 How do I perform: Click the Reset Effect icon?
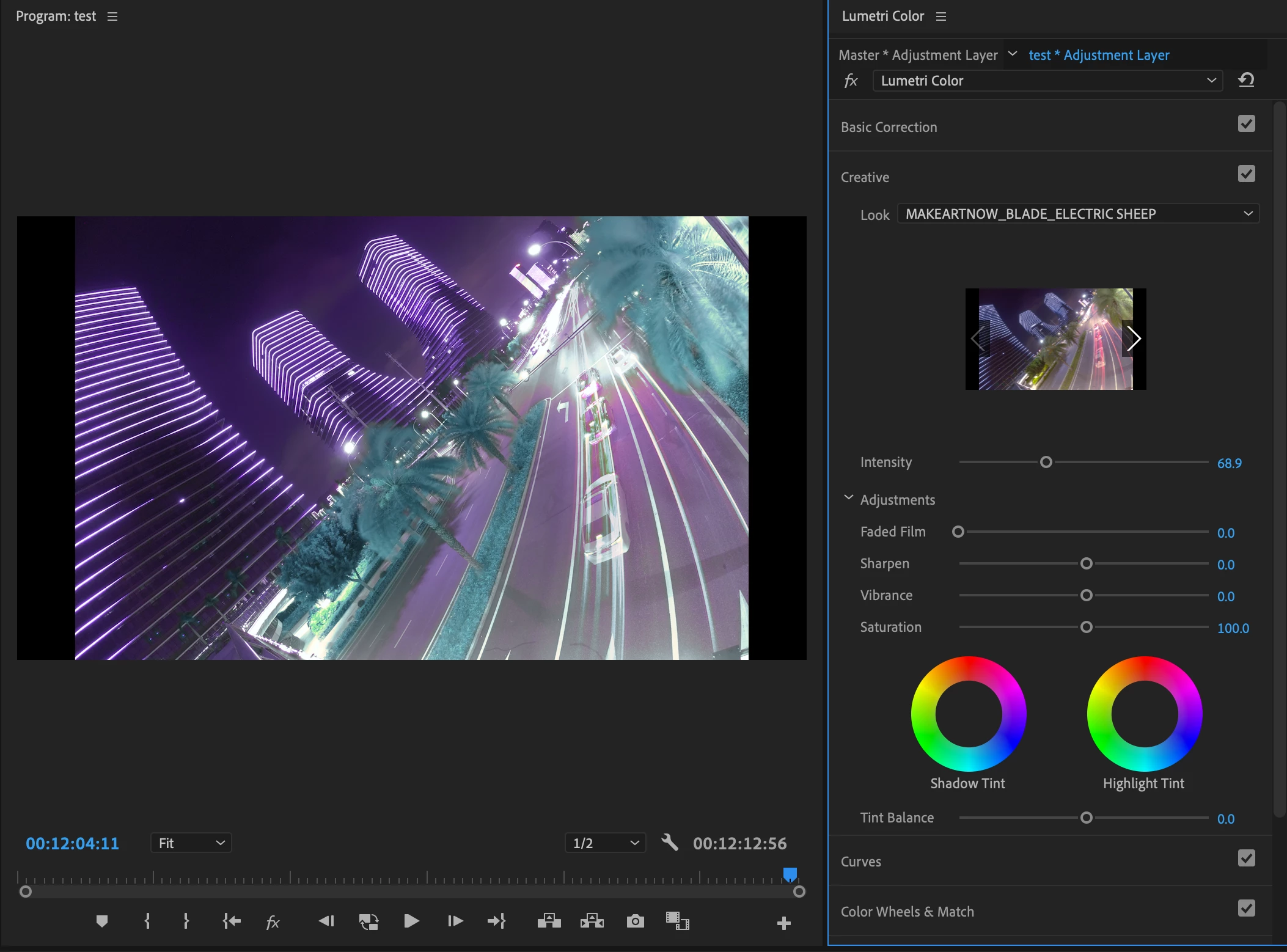tap(1246, 80)
